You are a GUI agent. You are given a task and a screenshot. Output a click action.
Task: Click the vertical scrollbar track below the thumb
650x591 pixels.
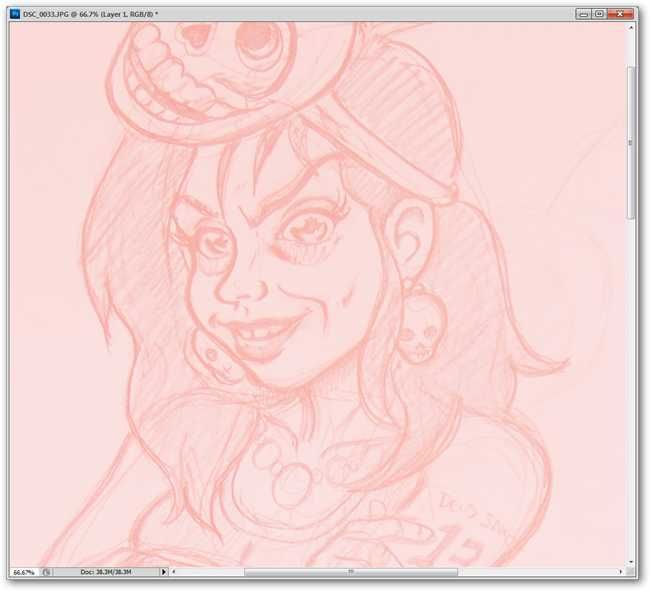click(x=631, y=388)
